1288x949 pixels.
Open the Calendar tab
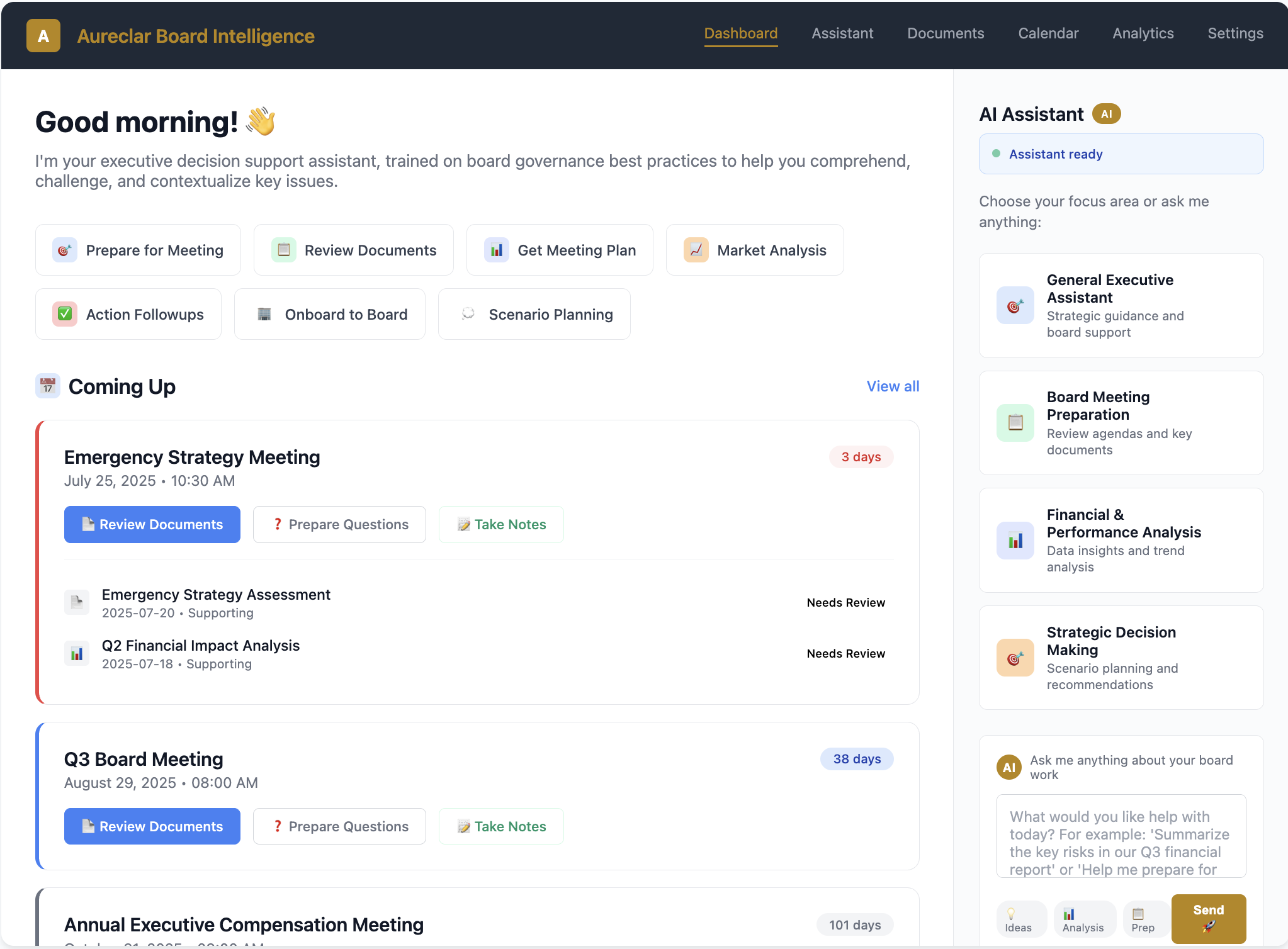point(1048,33)
